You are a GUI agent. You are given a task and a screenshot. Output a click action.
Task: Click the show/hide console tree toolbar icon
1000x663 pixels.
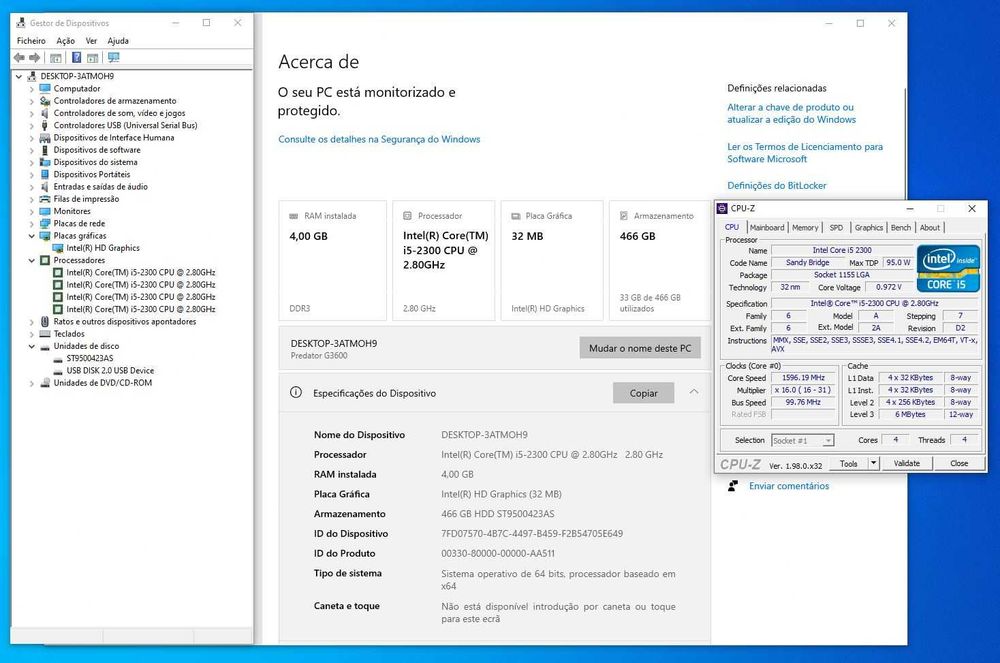coord(55,58)
